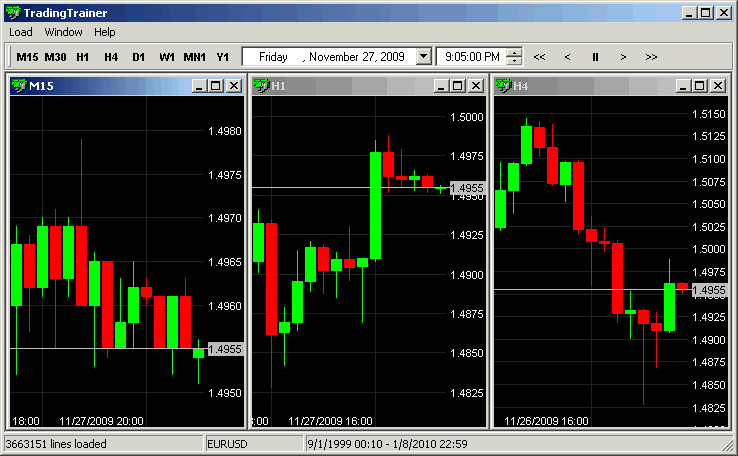
Task: Close the main TradingTrainer window
Action: click(724, 13)
